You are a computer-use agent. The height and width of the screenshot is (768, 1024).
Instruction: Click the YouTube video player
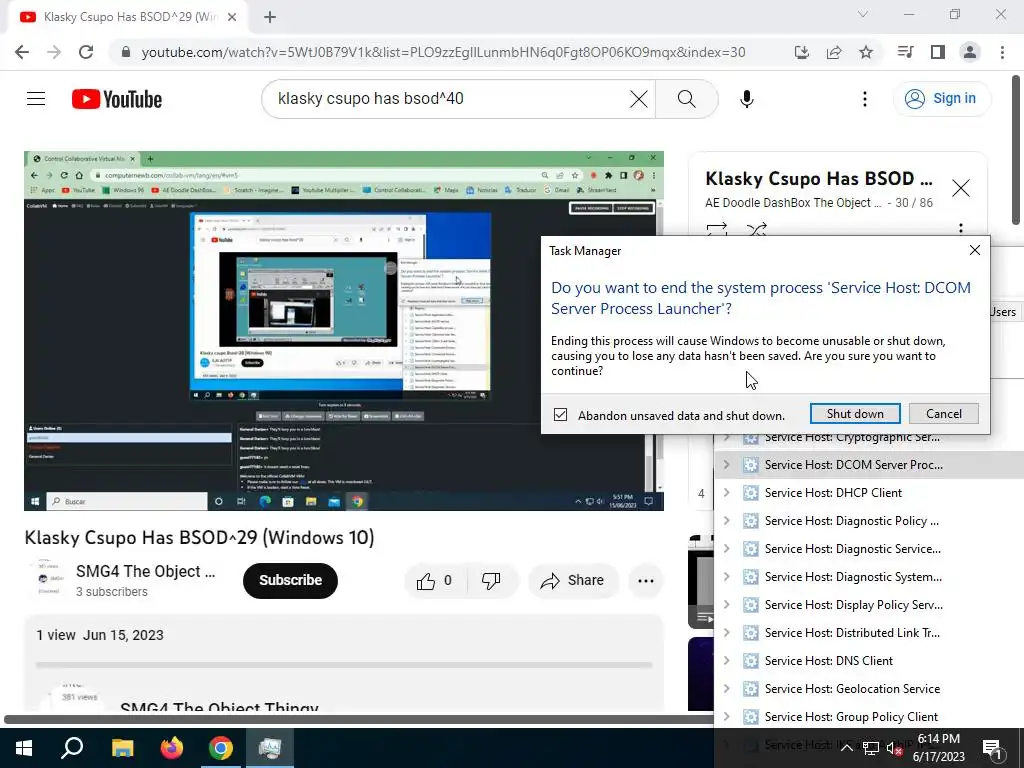(344, 331)
